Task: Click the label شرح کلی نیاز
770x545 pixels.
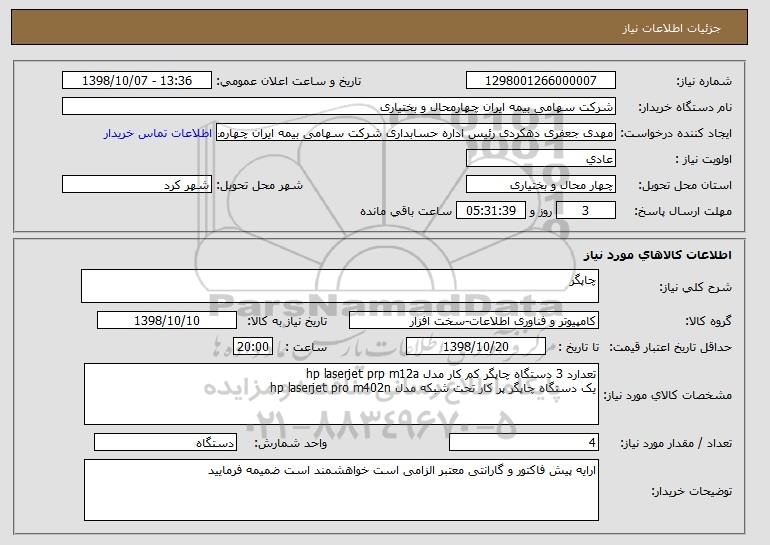Action: click(x=695, y=287)
